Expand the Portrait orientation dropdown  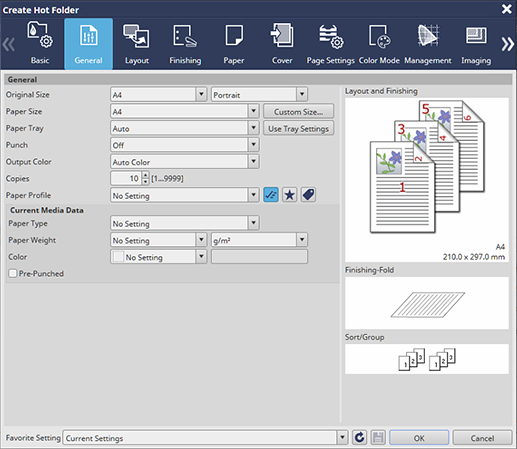[x=302, y=94]
